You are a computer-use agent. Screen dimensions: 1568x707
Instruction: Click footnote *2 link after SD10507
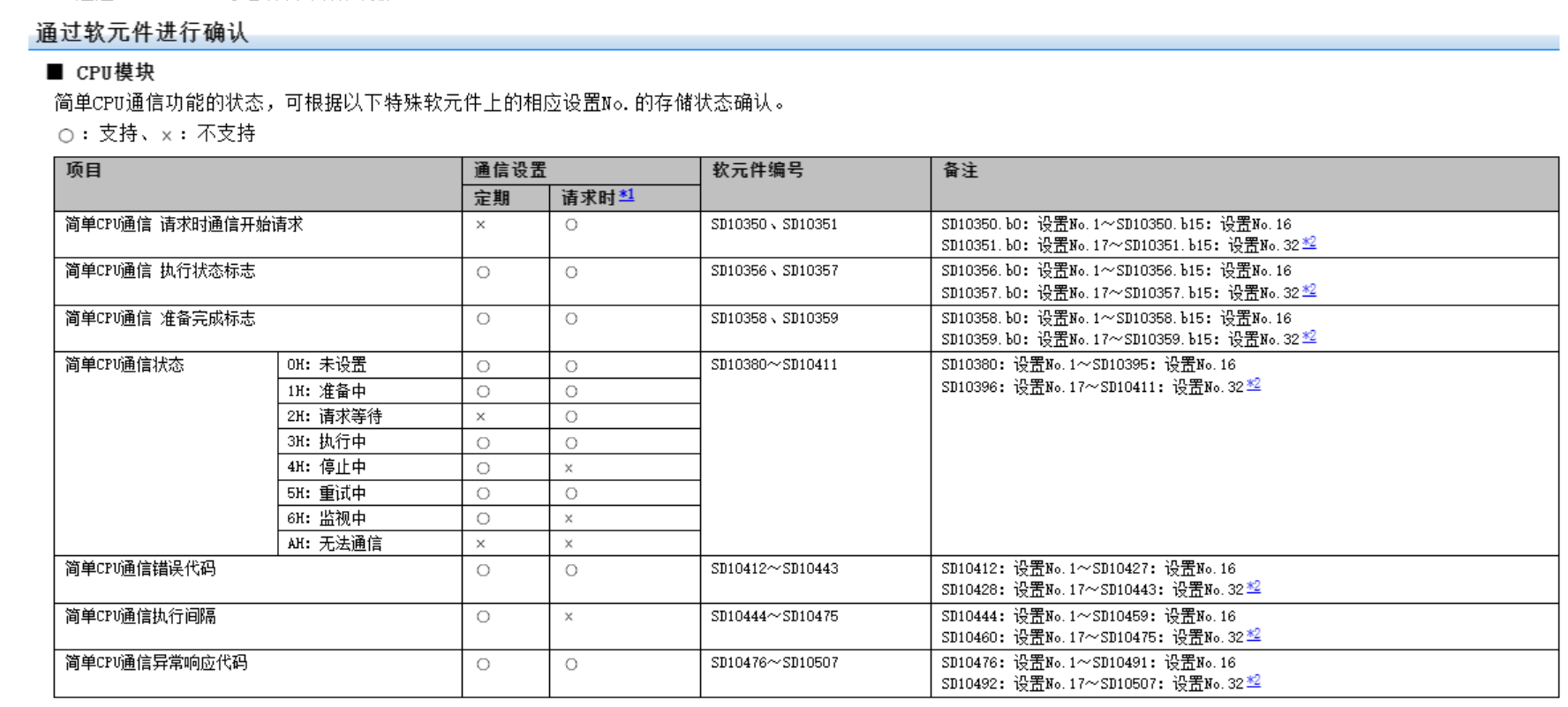[x=1253, y=681]
